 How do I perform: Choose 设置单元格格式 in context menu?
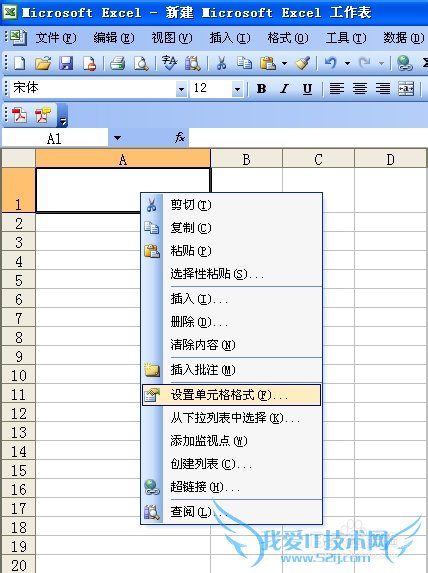(231, 395)
